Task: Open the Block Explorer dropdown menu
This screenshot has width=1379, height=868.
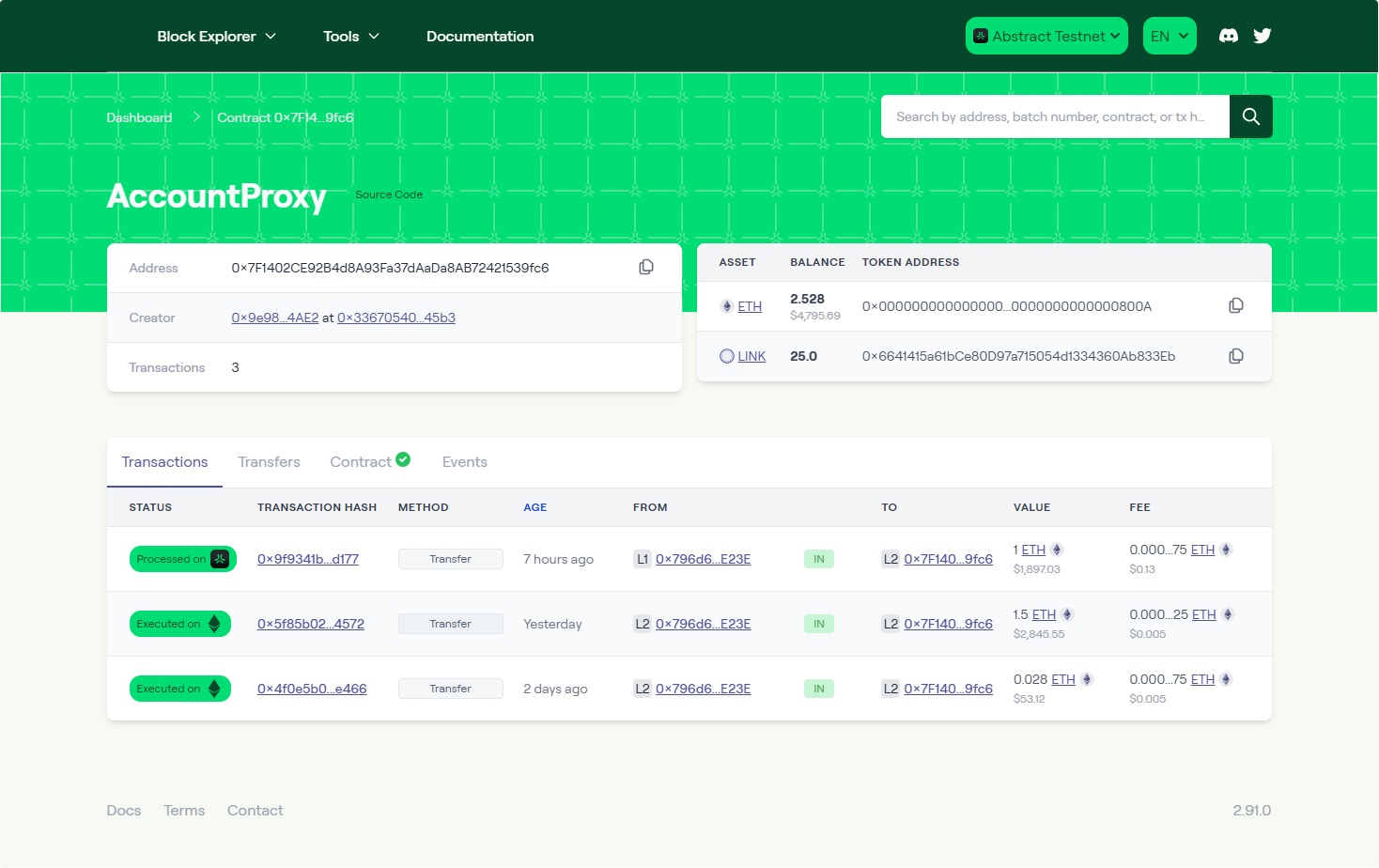Action: 216,36
